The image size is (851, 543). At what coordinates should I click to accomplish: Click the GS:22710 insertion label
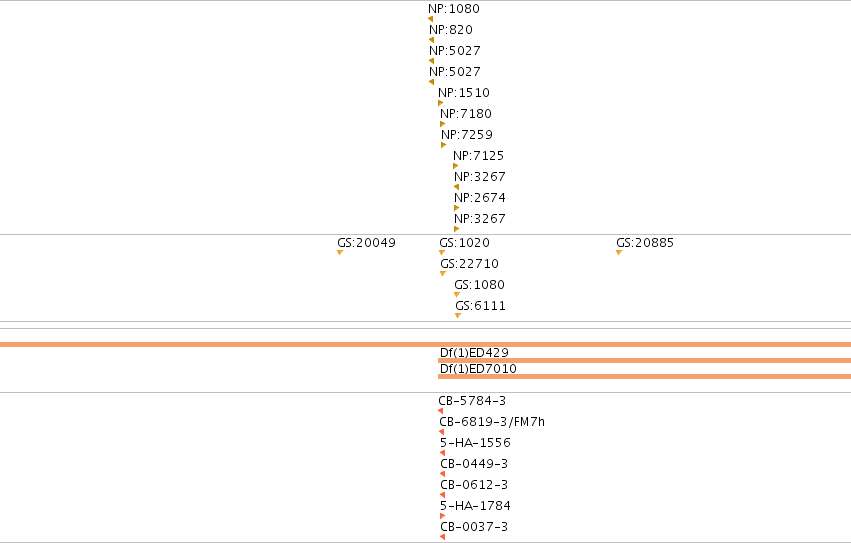[x=469, y=264]
